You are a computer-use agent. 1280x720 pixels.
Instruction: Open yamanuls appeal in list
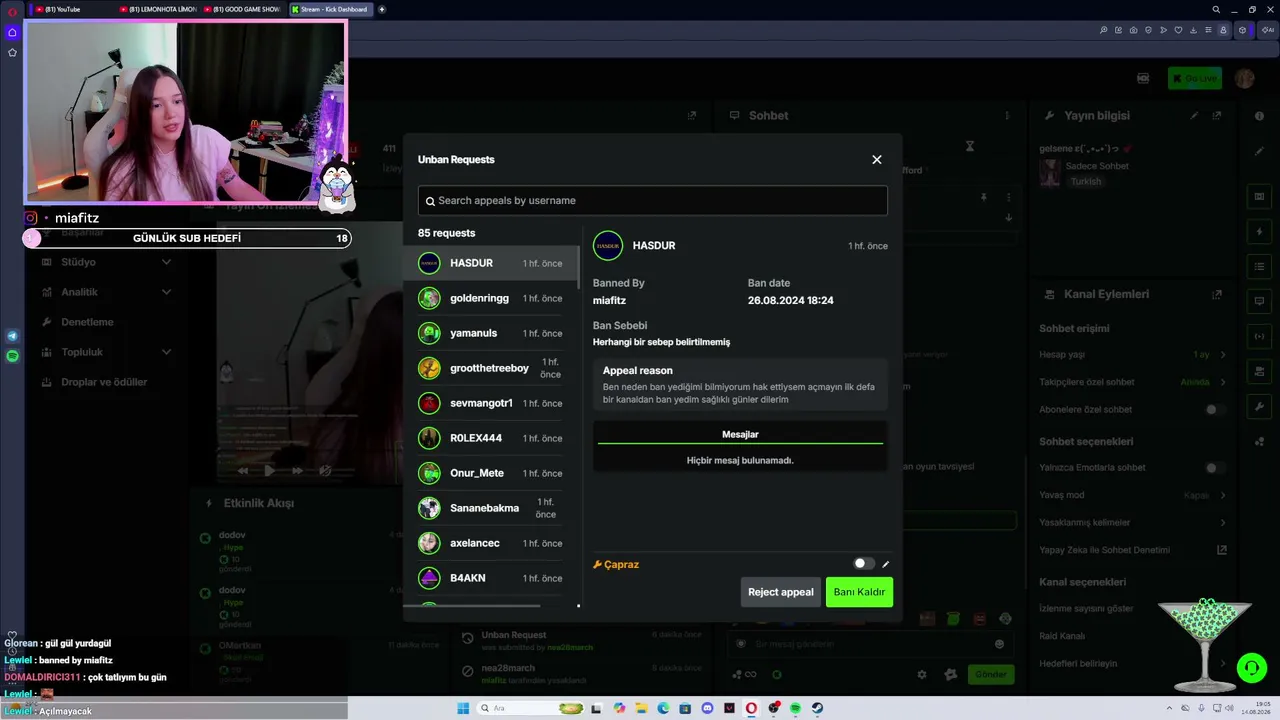click(491, 333)
